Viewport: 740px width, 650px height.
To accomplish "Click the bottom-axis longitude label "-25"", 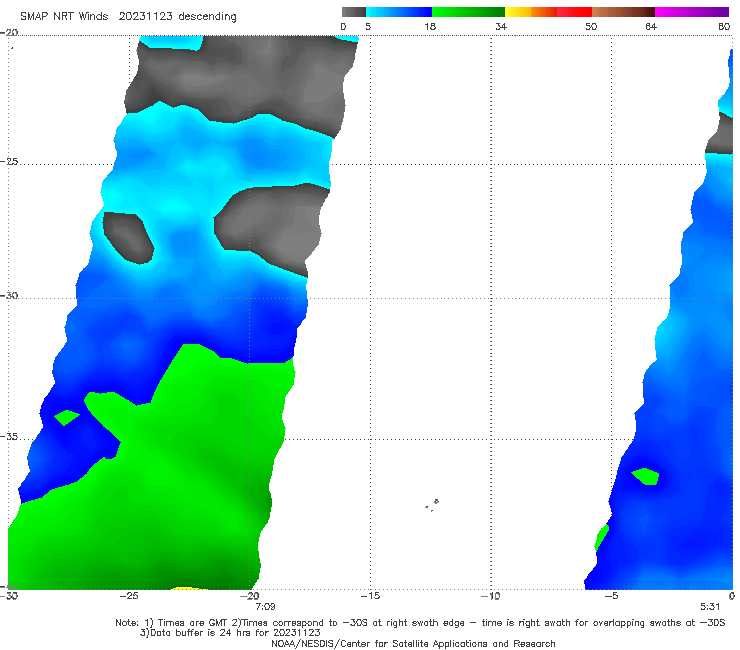I will pyautogui.click(x=129, y=596).
